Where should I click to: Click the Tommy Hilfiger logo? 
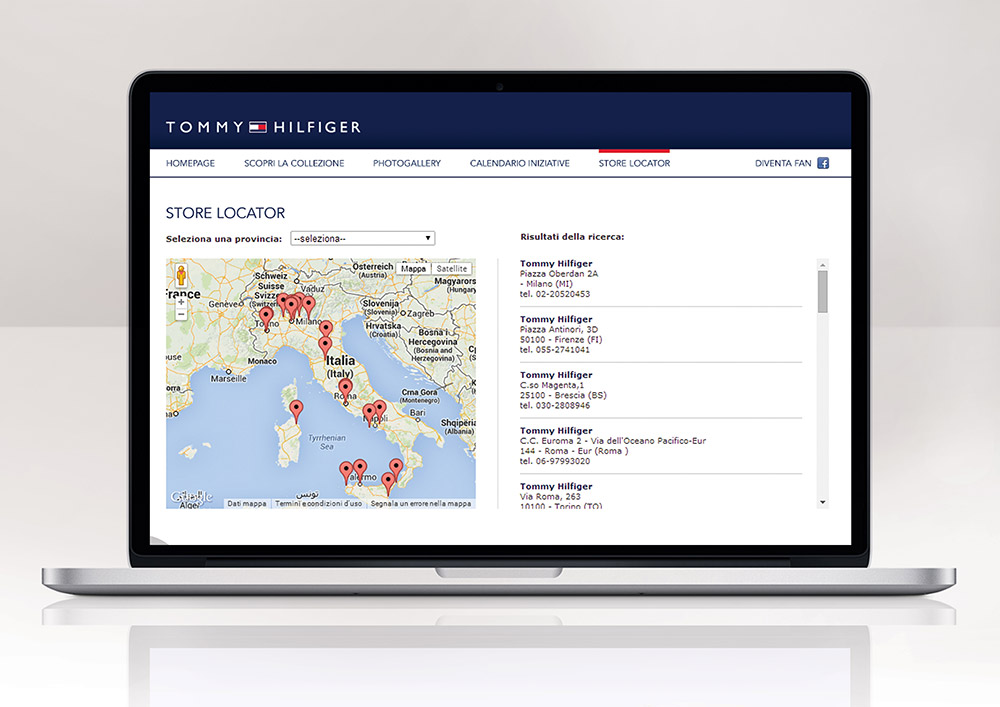pyautogui.click(x=263, y=127)
